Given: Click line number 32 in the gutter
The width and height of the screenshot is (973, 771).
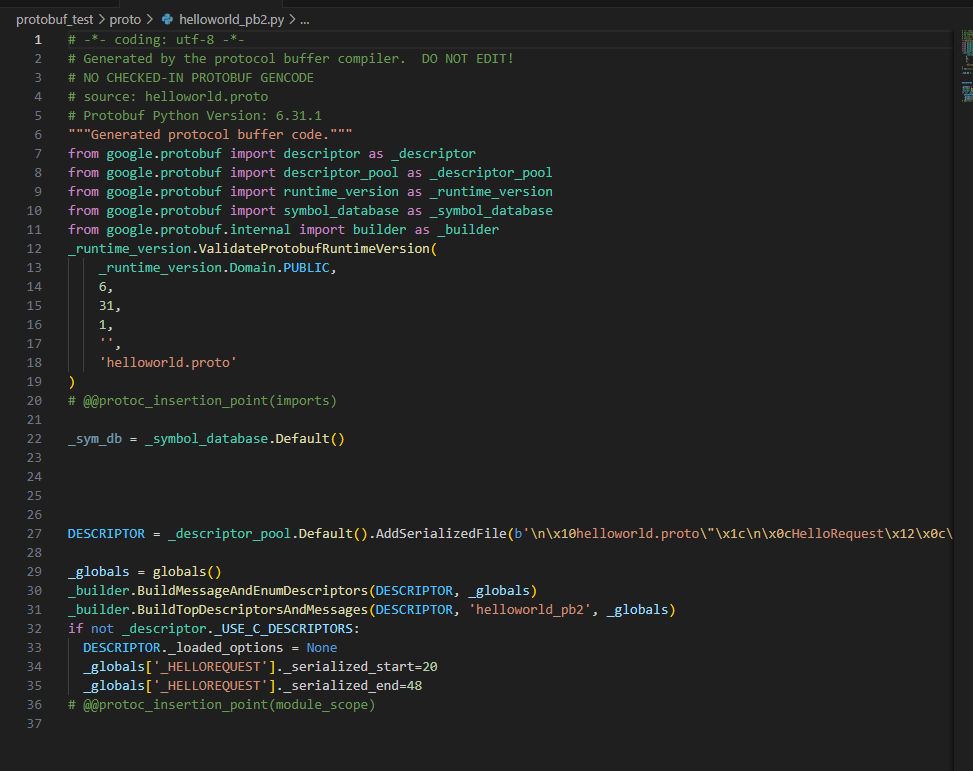Looking at the screenshot, I should [35, 628].
